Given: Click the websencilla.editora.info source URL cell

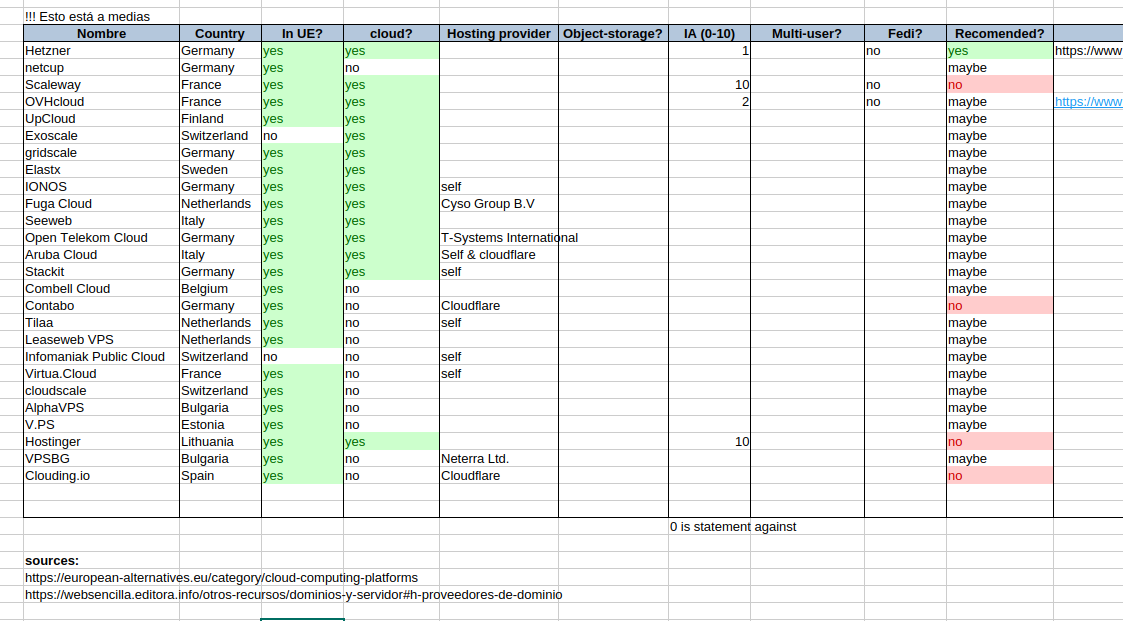Looking at the screenshot, I should click(x=294, y=595).
